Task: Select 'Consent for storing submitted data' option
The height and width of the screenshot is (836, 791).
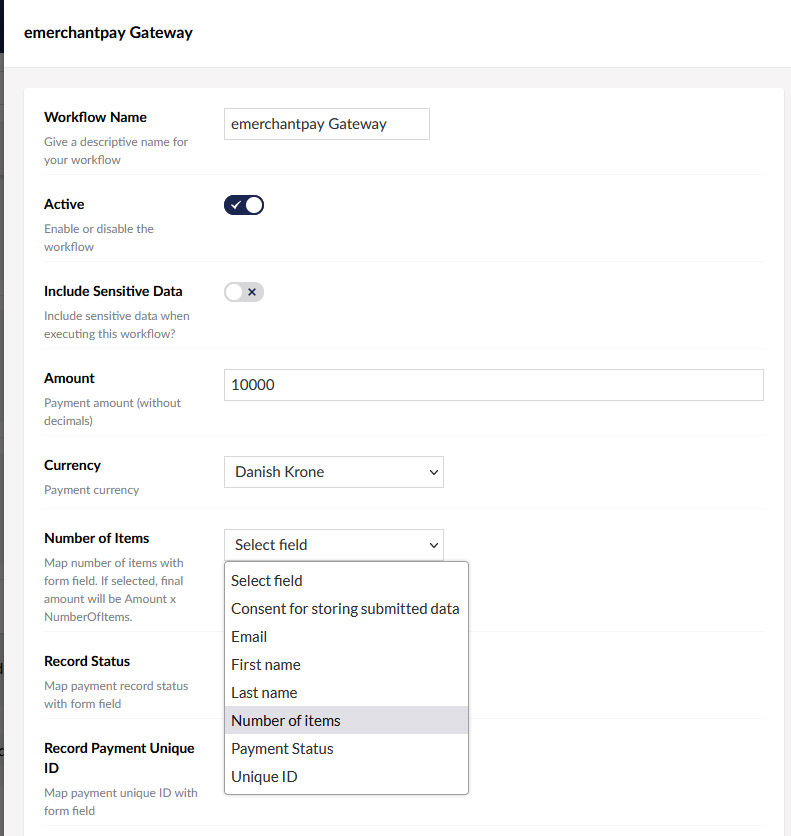Action: coord(346,609)
